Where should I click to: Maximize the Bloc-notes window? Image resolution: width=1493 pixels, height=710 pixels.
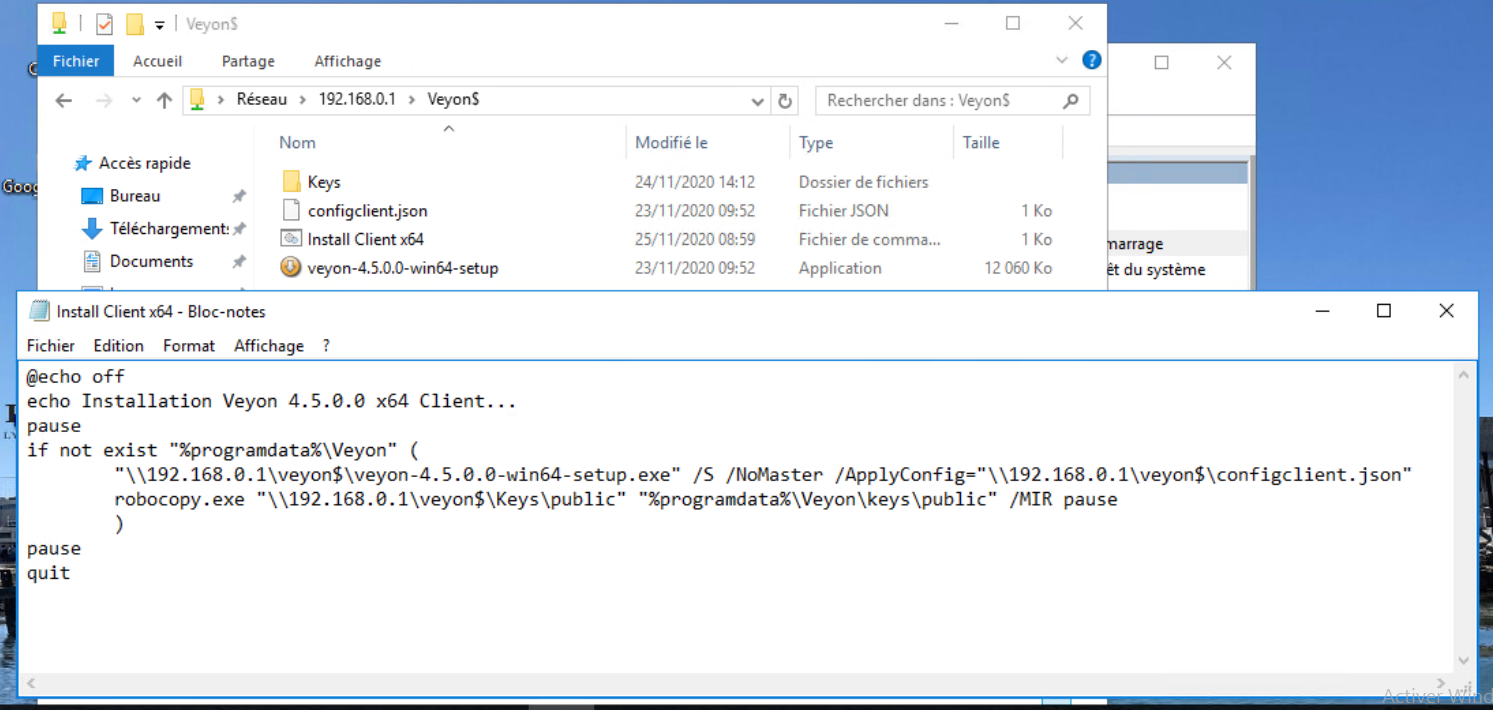[x=1384, y=311]
